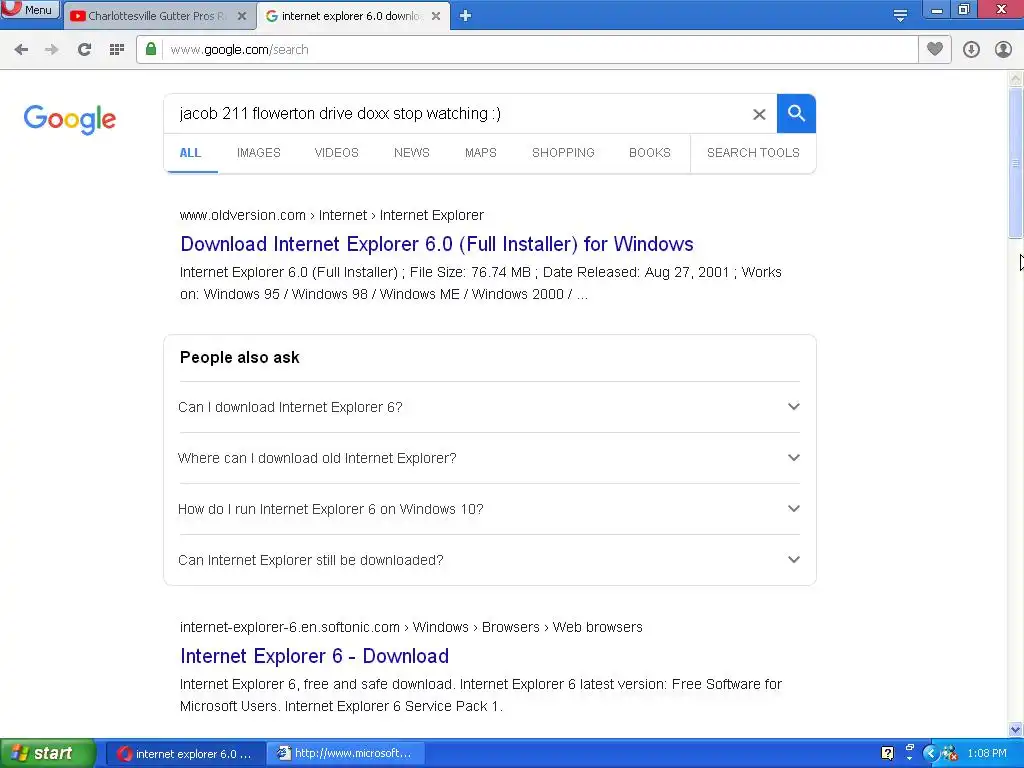Open Internet Explorer 6 - Download link
The image size is (1024, 768).
point(314,656)
